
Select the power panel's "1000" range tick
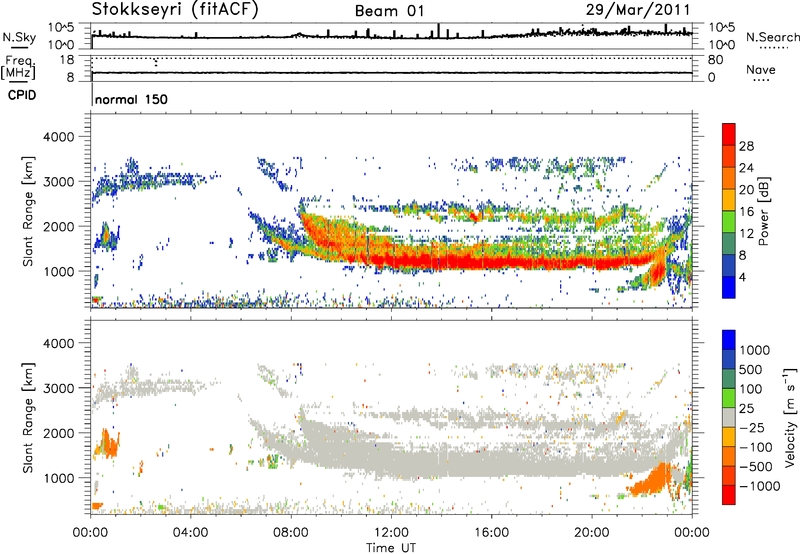tap(58, 271)
